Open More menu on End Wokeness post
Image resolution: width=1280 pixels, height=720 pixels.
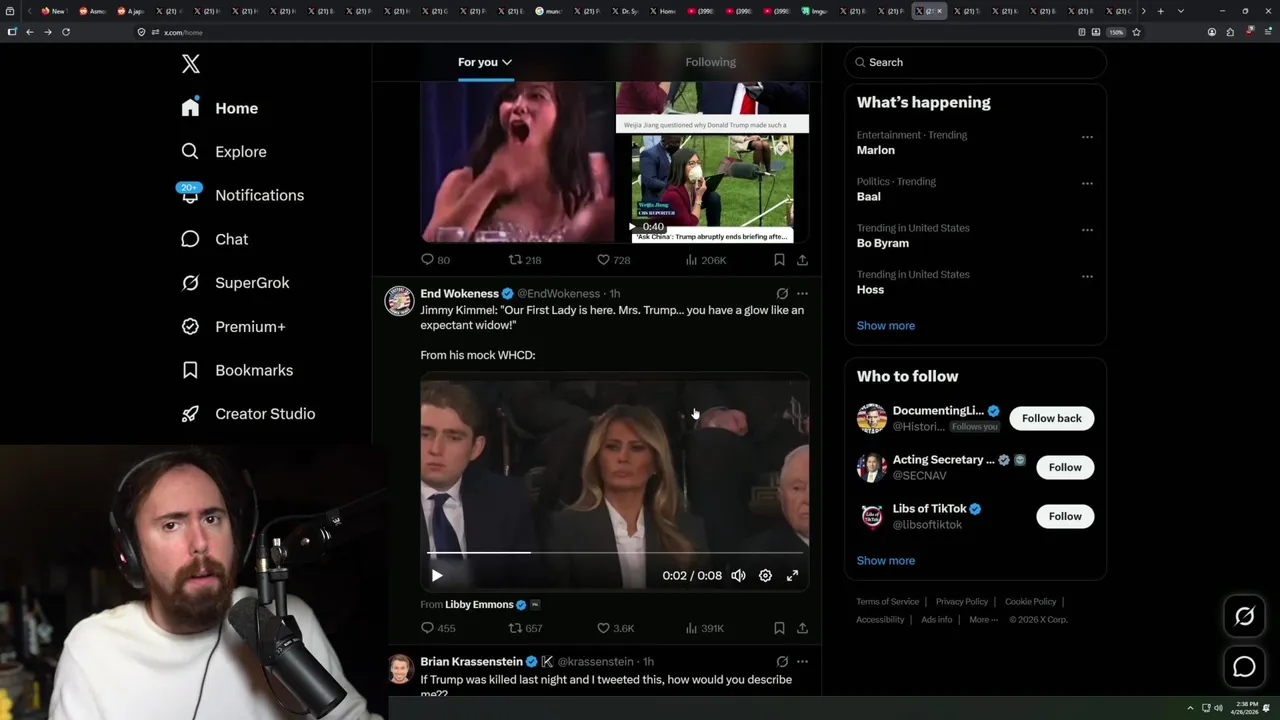[802, 294]
